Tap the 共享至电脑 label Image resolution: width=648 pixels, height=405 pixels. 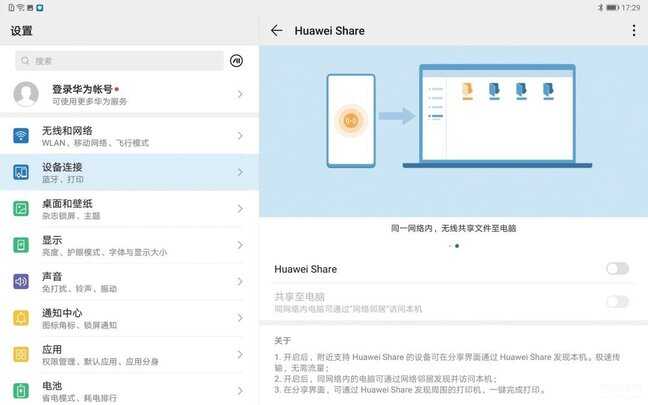point(299,296)
